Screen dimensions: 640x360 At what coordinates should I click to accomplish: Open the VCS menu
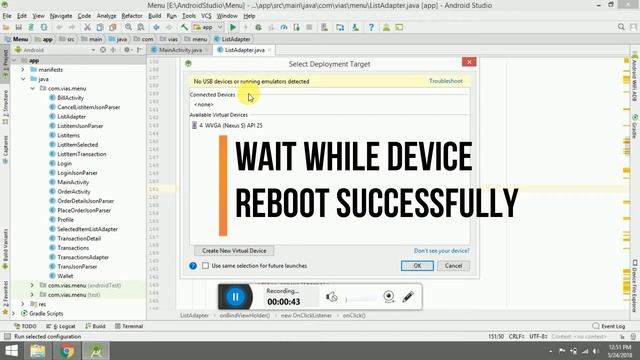206,16
